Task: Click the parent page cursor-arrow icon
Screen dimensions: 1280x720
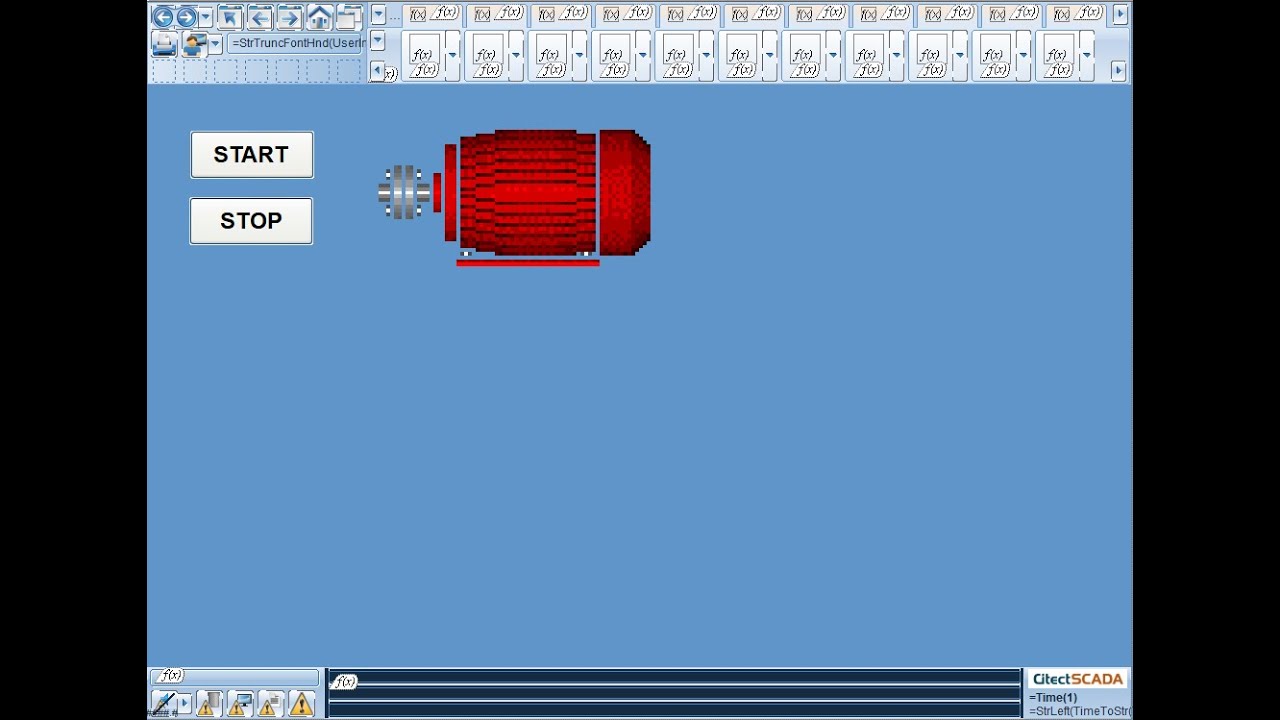Action: 230,17
